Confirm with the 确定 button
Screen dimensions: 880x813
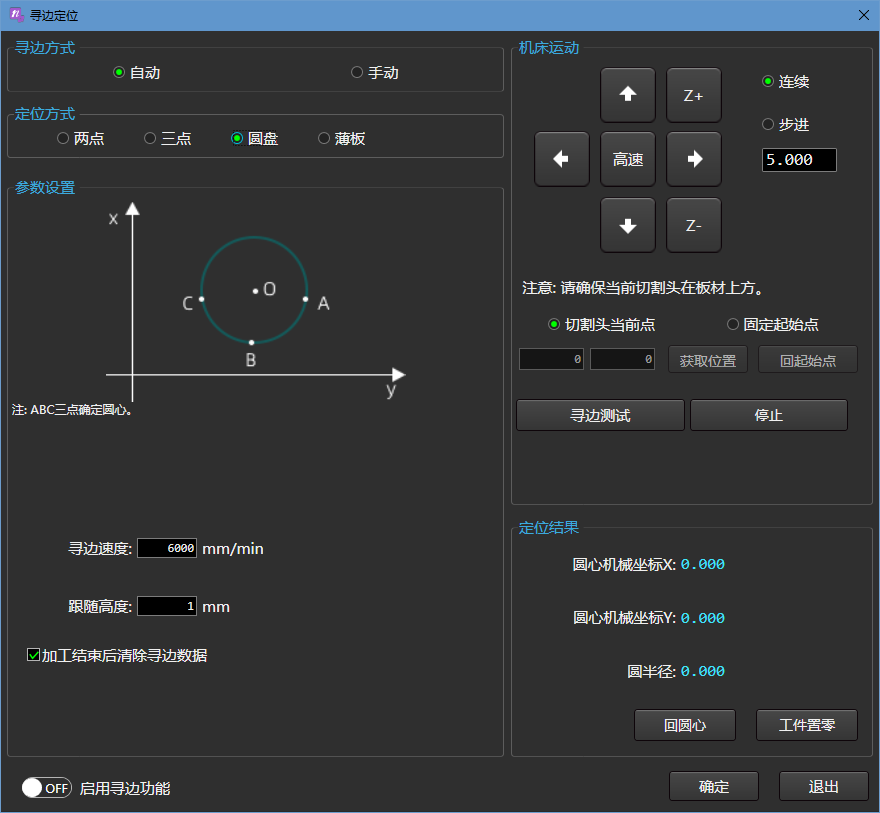click(713, 786)
